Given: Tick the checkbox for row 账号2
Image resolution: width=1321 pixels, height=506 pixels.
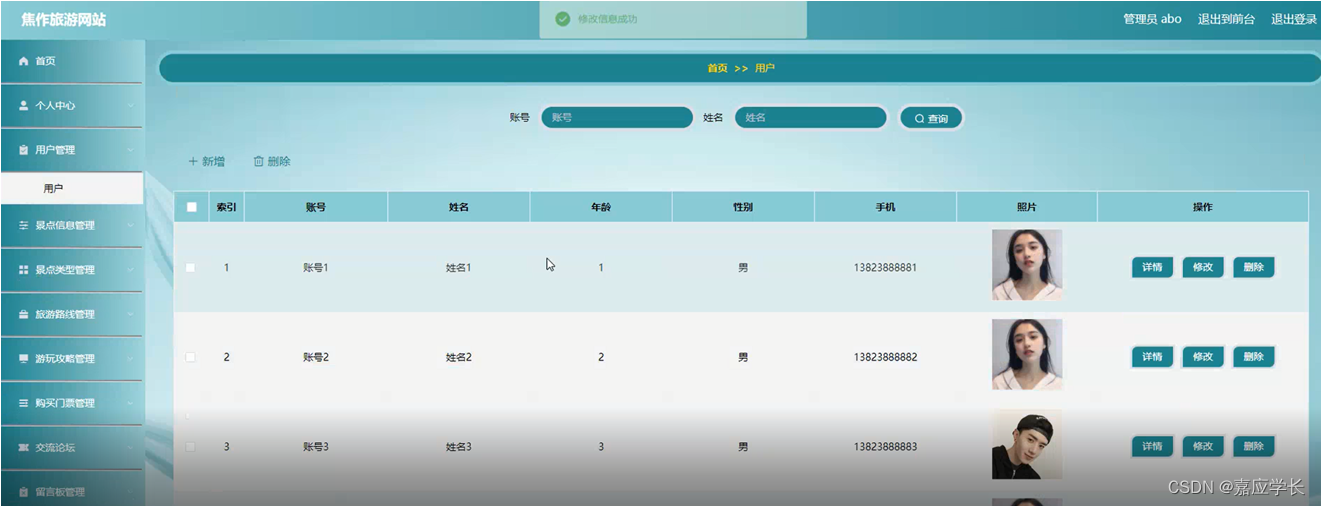Looking at the screenshot, I should click(x=191, y=357).
